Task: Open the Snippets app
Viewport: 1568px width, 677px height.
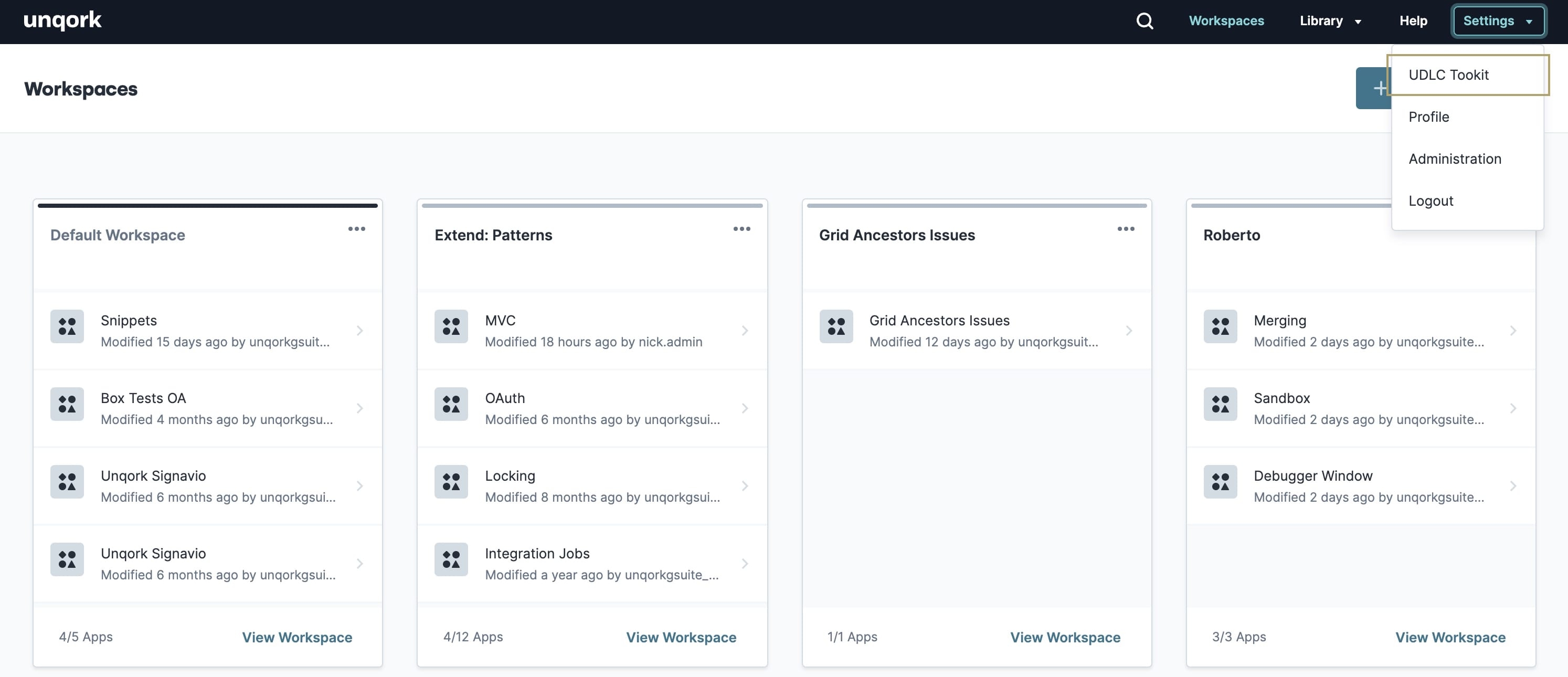Action: tap(208, 331)
